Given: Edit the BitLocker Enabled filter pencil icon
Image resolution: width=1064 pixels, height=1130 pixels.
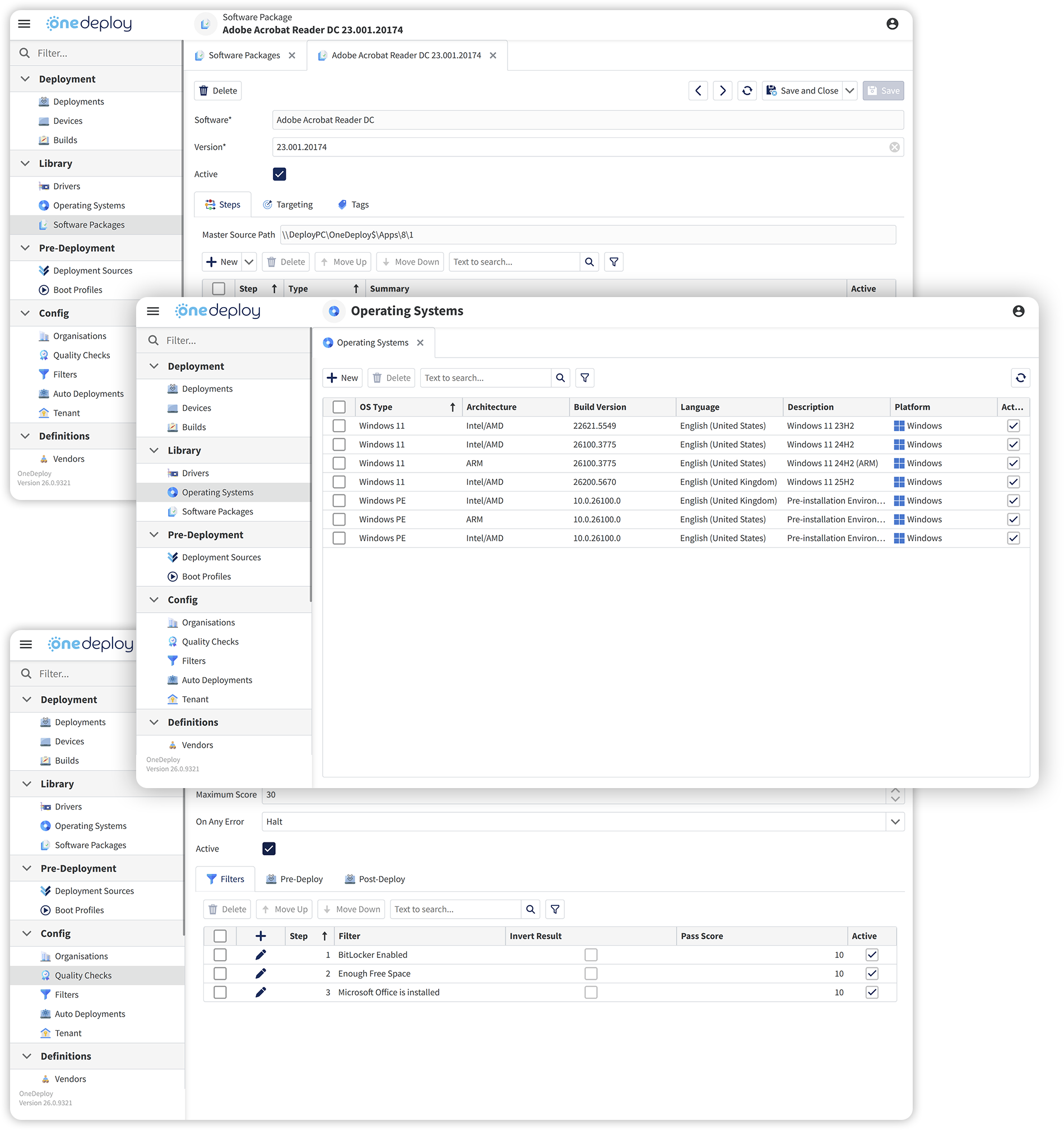Looking at the screenshot, I should point(261,955).
